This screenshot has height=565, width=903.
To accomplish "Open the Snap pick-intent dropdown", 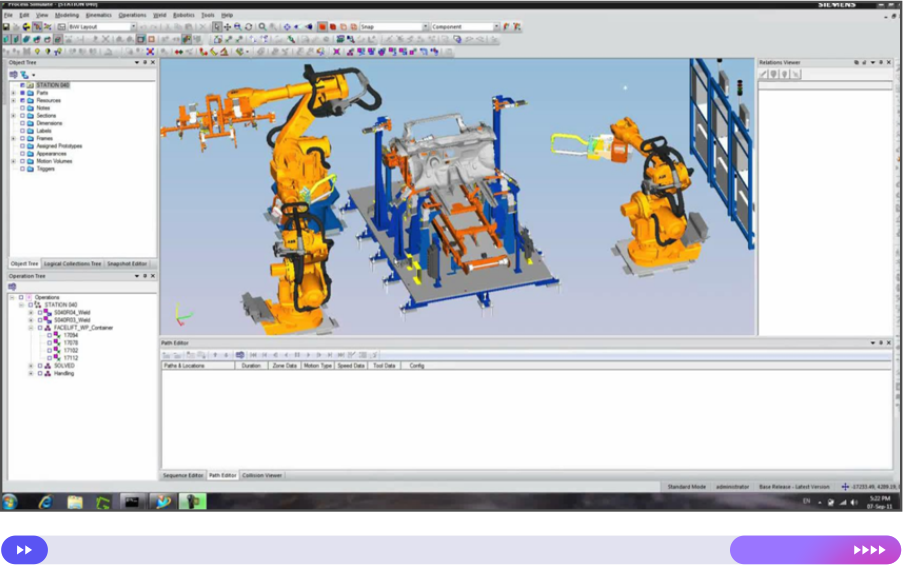I will pyautogui.click(x=425, y=27).
